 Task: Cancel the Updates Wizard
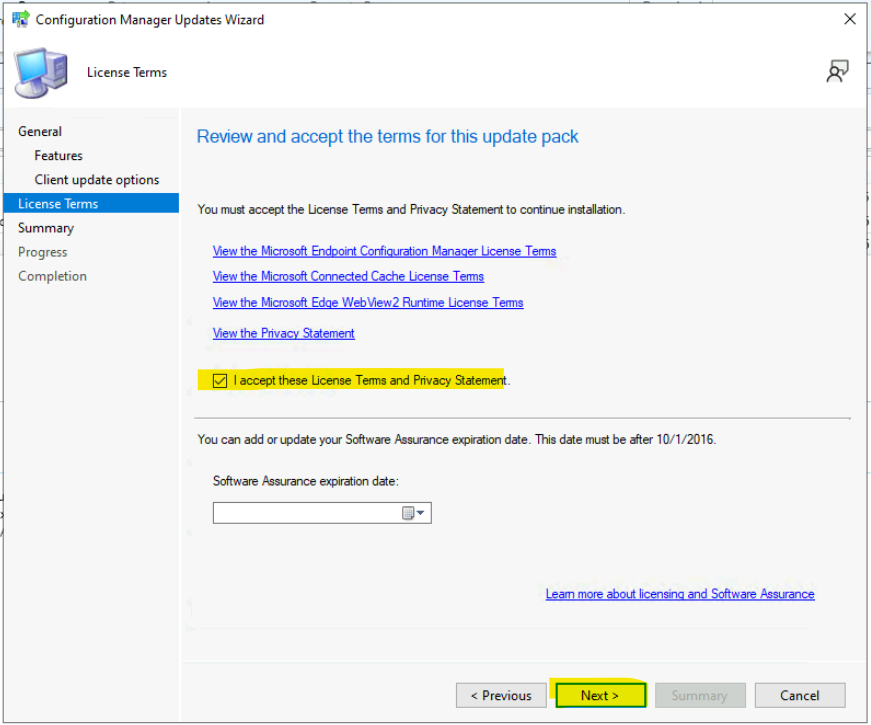800,696
